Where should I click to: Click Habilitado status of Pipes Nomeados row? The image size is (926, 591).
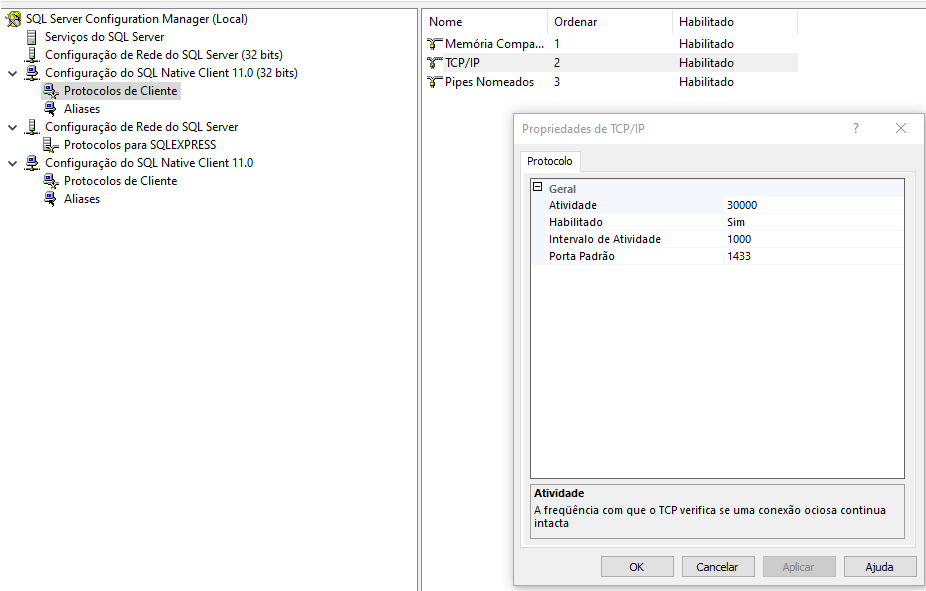coord(706,81)
